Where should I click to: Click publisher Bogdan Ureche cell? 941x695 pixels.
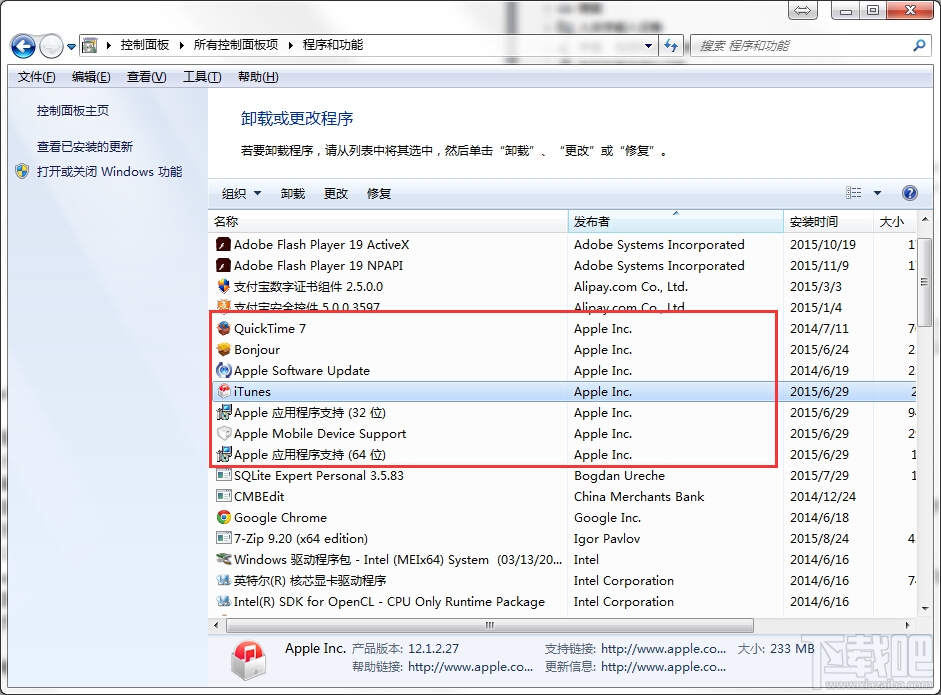click(619, 475)
